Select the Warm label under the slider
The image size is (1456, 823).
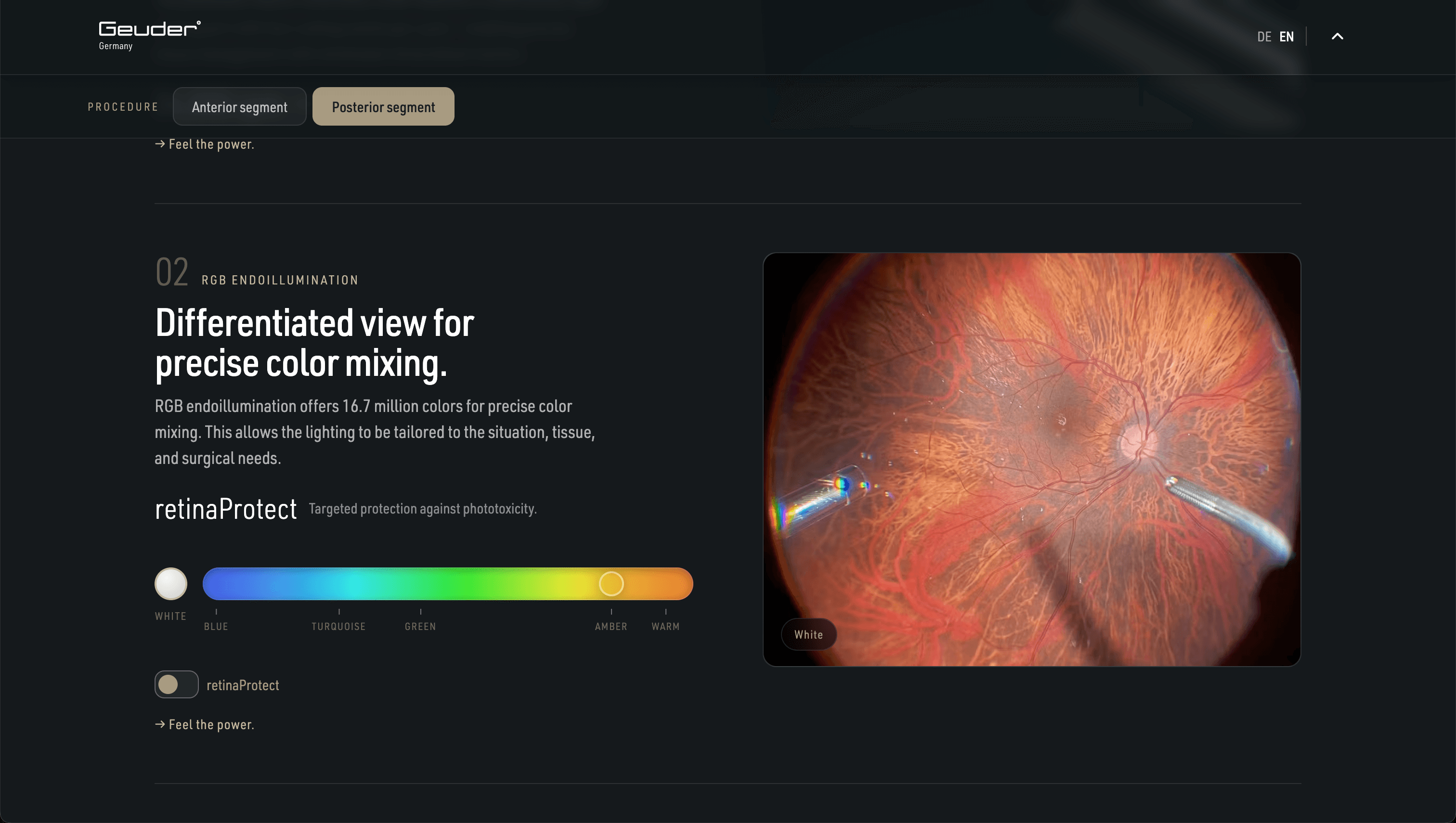[x=665, y=626]
